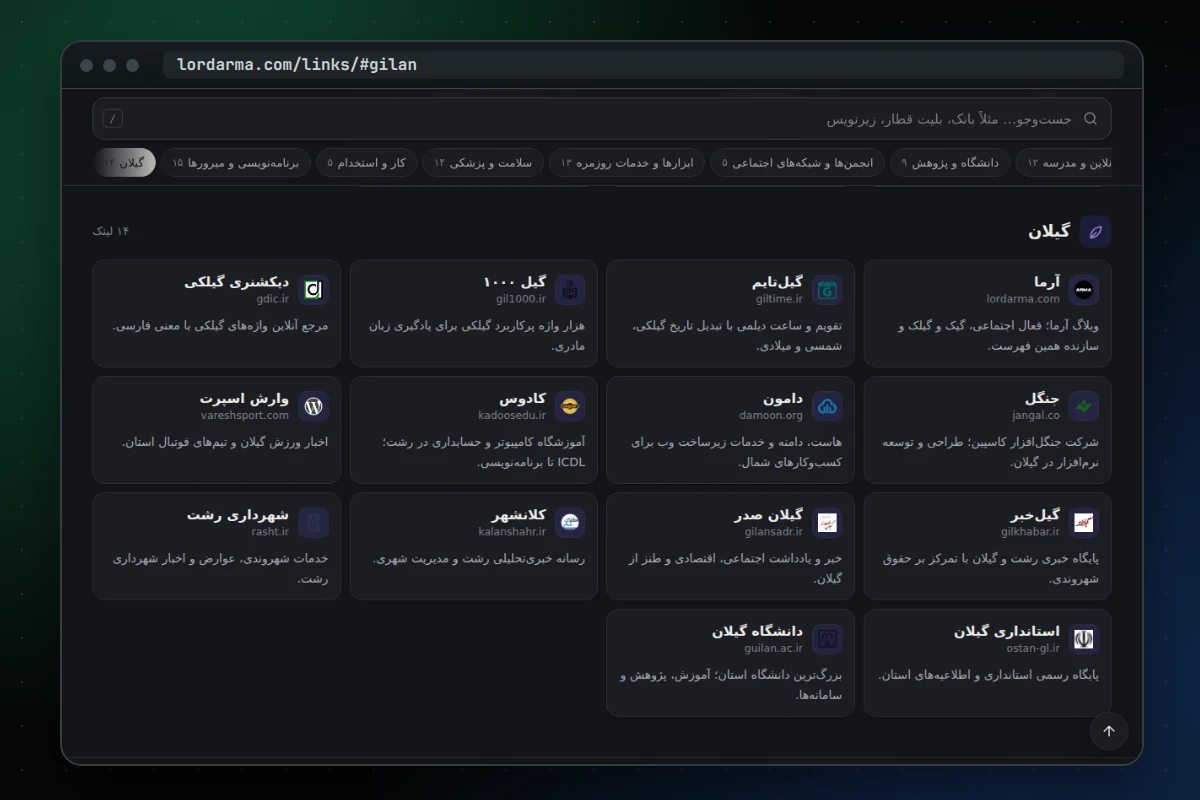Click the guilan.ac.ir university icon
Viewport: 1200px width, 800px height.
click(827, 639)
